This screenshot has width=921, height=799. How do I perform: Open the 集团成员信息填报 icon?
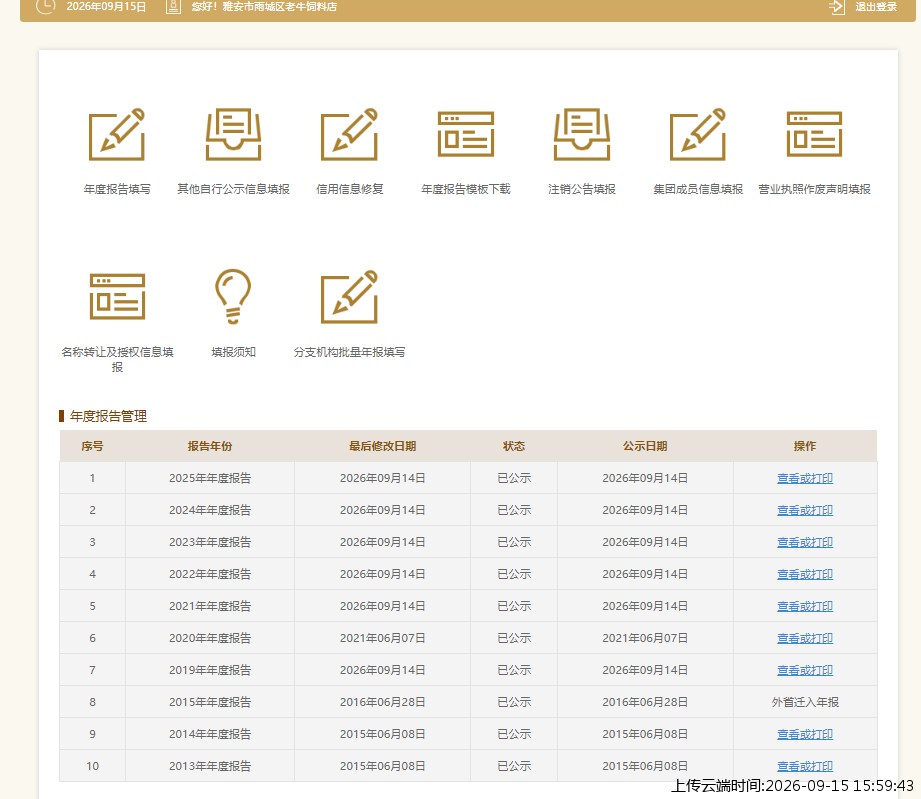(x=698, y=135)
